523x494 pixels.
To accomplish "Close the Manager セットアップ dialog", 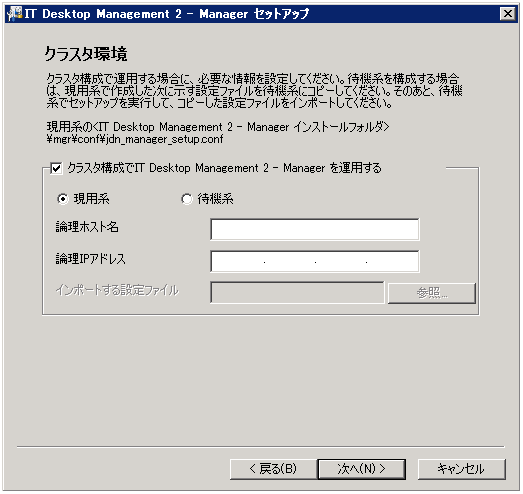I will (508, 14).
